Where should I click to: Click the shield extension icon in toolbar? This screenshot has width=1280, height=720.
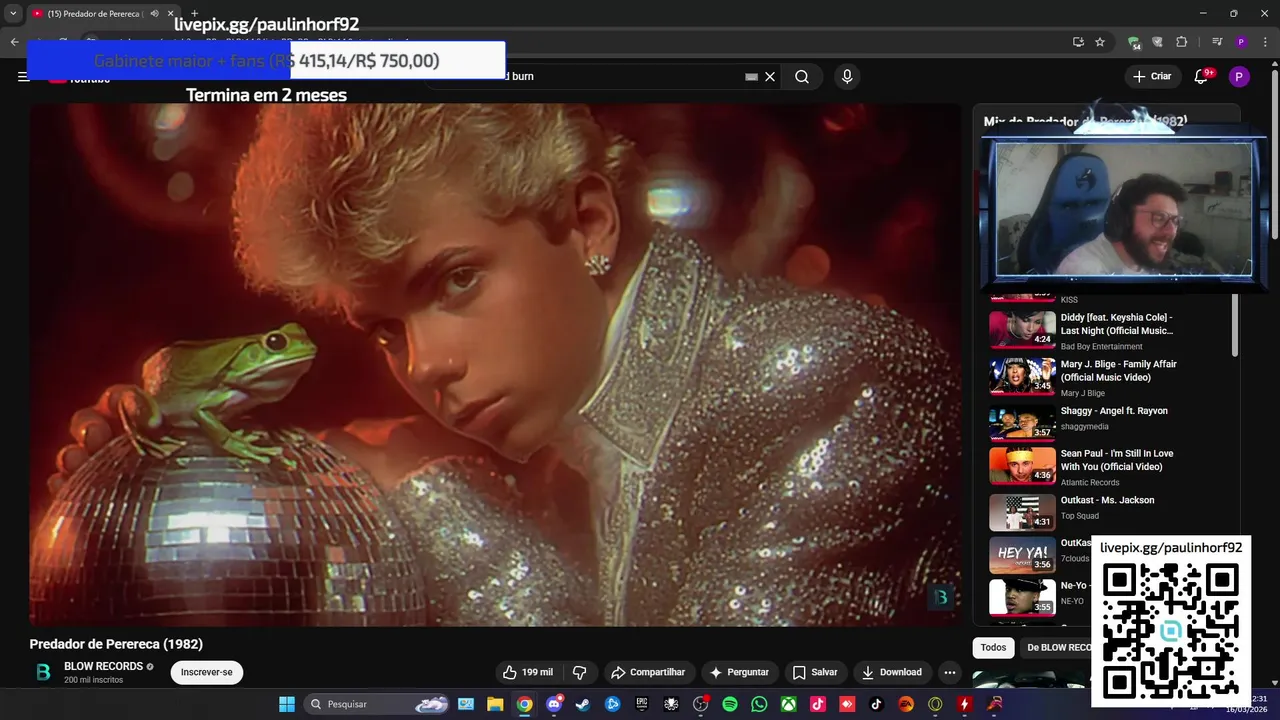click(1158, 42)
